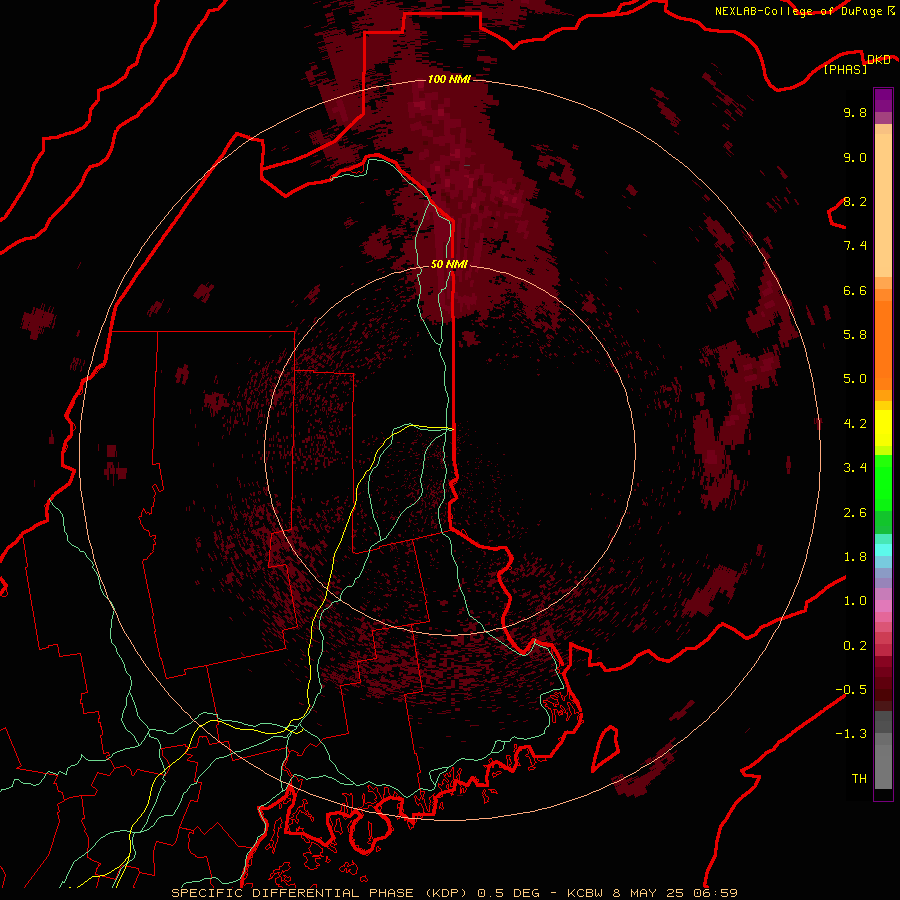The width and height of the screenshot is (900, 900).
Task: Click the 7.4 value on the color scale
Action: coord(855,246)
